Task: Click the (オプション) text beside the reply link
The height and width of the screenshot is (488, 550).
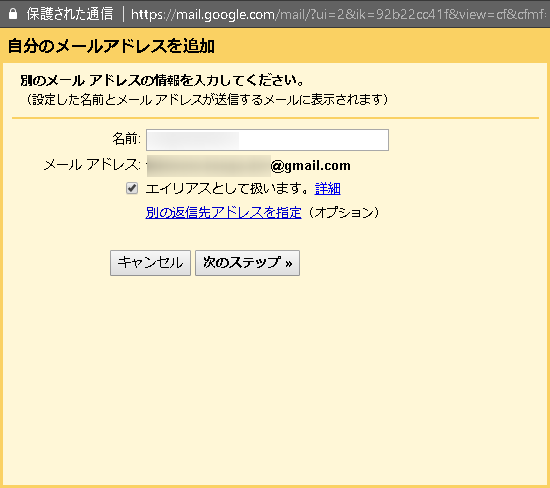Action: pos(343,213)
